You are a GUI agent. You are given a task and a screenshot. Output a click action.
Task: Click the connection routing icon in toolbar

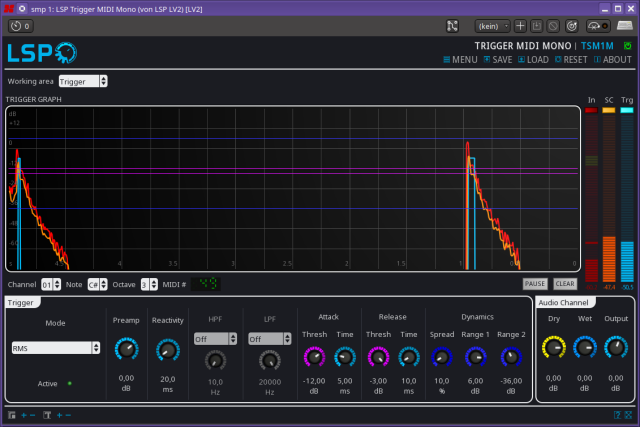pos(452,25)
